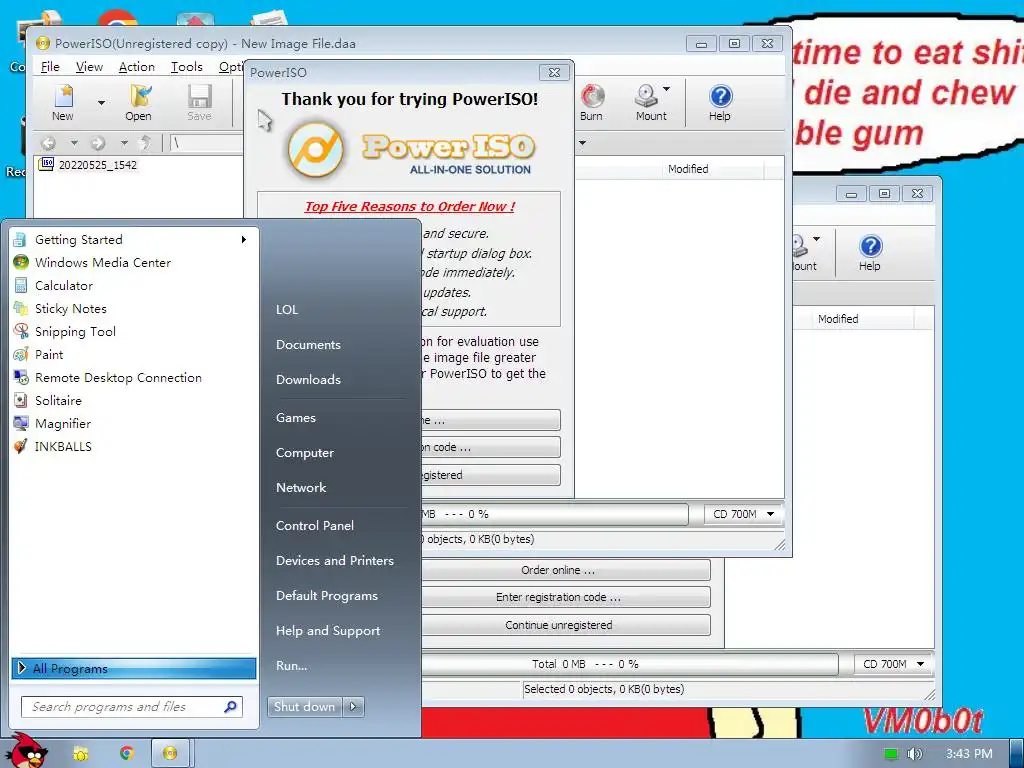Open the Action menu

click(x=136, y=67)
